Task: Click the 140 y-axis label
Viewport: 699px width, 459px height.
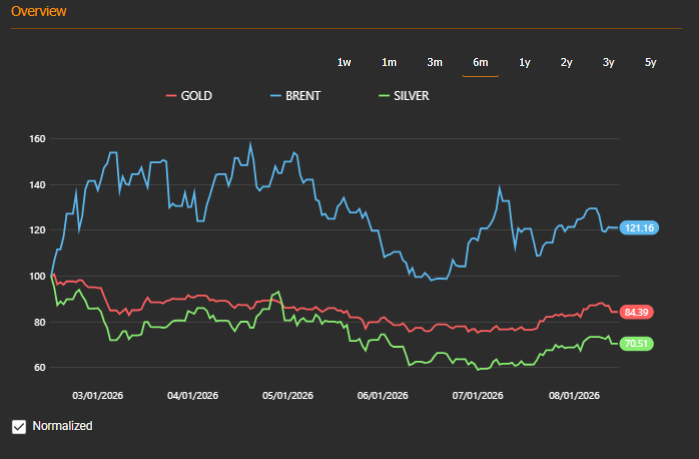Action: 37,185
